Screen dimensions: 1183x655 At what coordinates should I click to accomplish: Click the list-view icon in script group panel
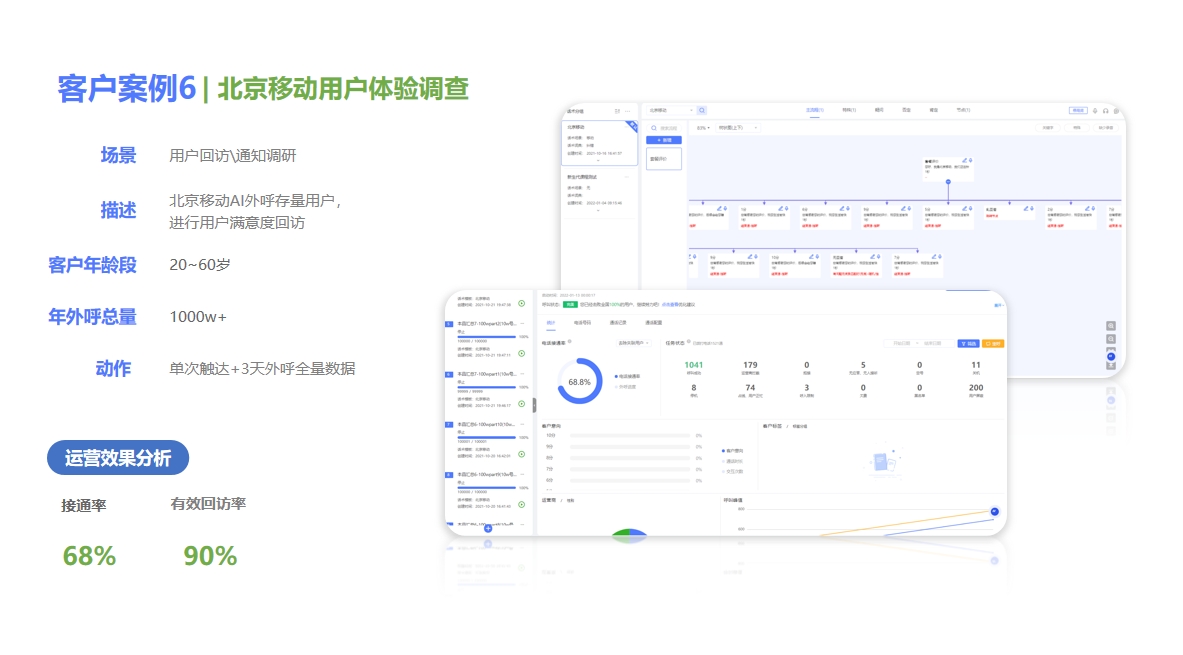tap(617, 111)
